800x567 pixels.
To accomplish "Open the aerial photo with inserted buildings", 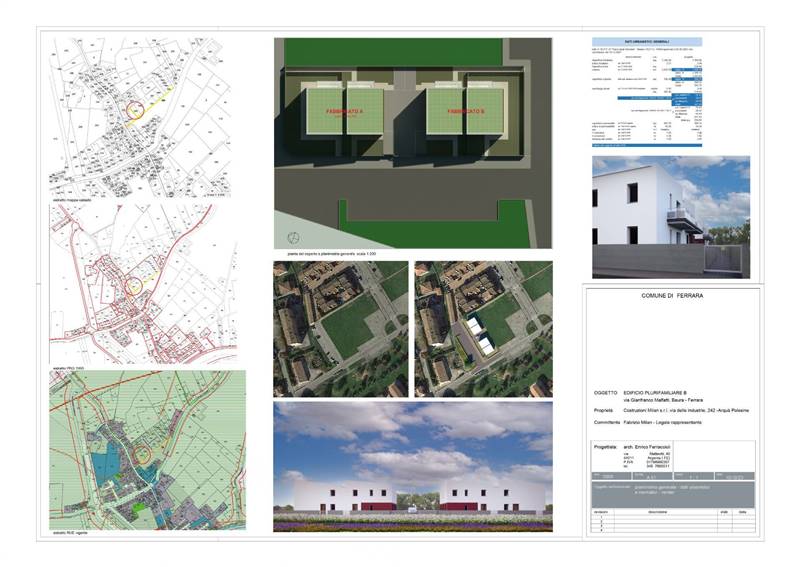I will pyautogui.click(x=483, y=329).
